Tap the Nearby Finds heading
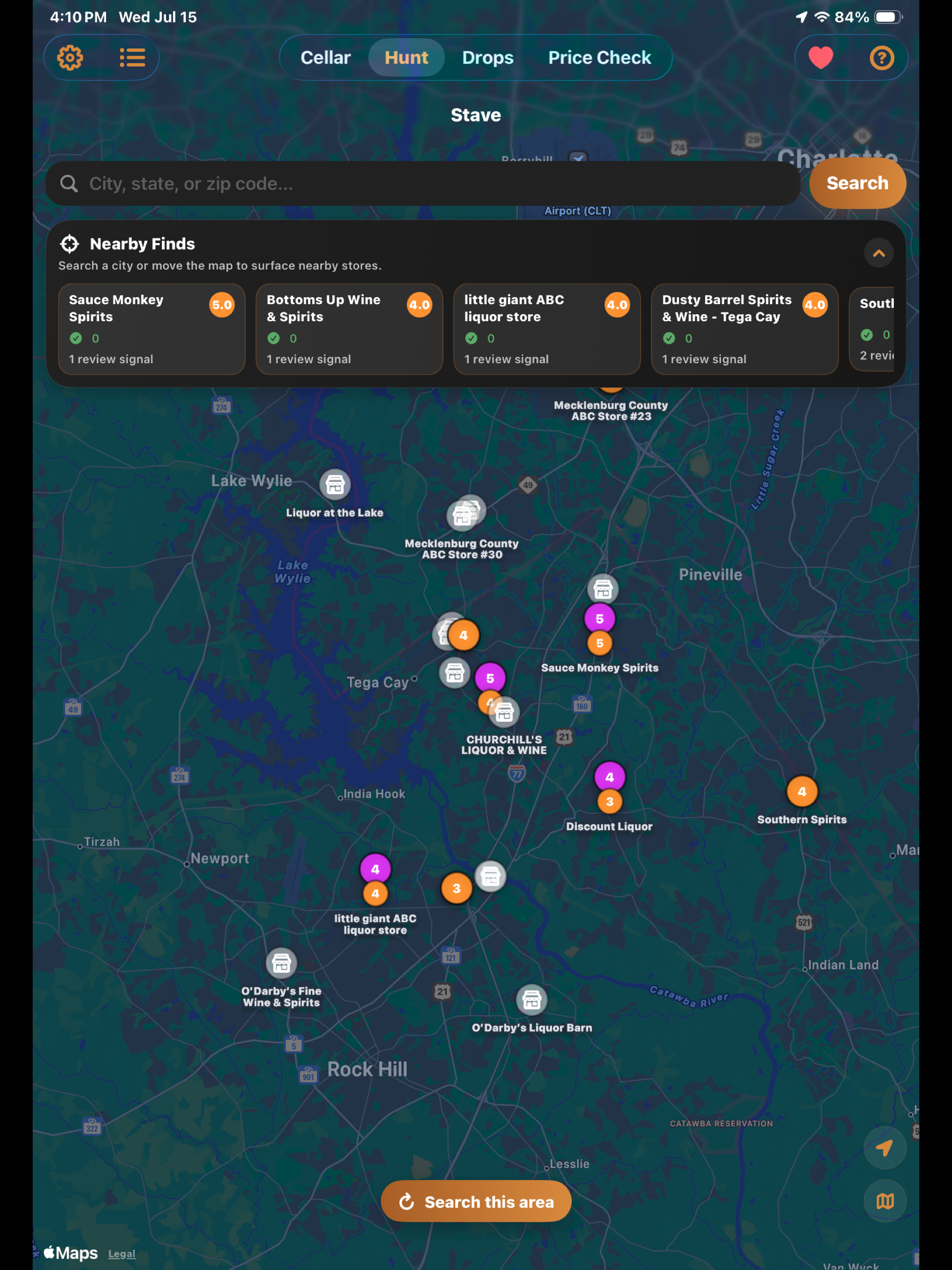 (x=143, y=244)
